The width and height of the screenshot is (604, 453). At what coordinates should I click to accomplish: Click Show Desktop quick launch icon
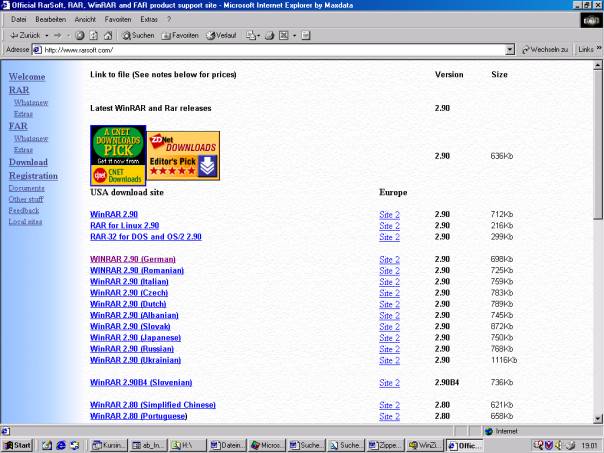(47, 445)
